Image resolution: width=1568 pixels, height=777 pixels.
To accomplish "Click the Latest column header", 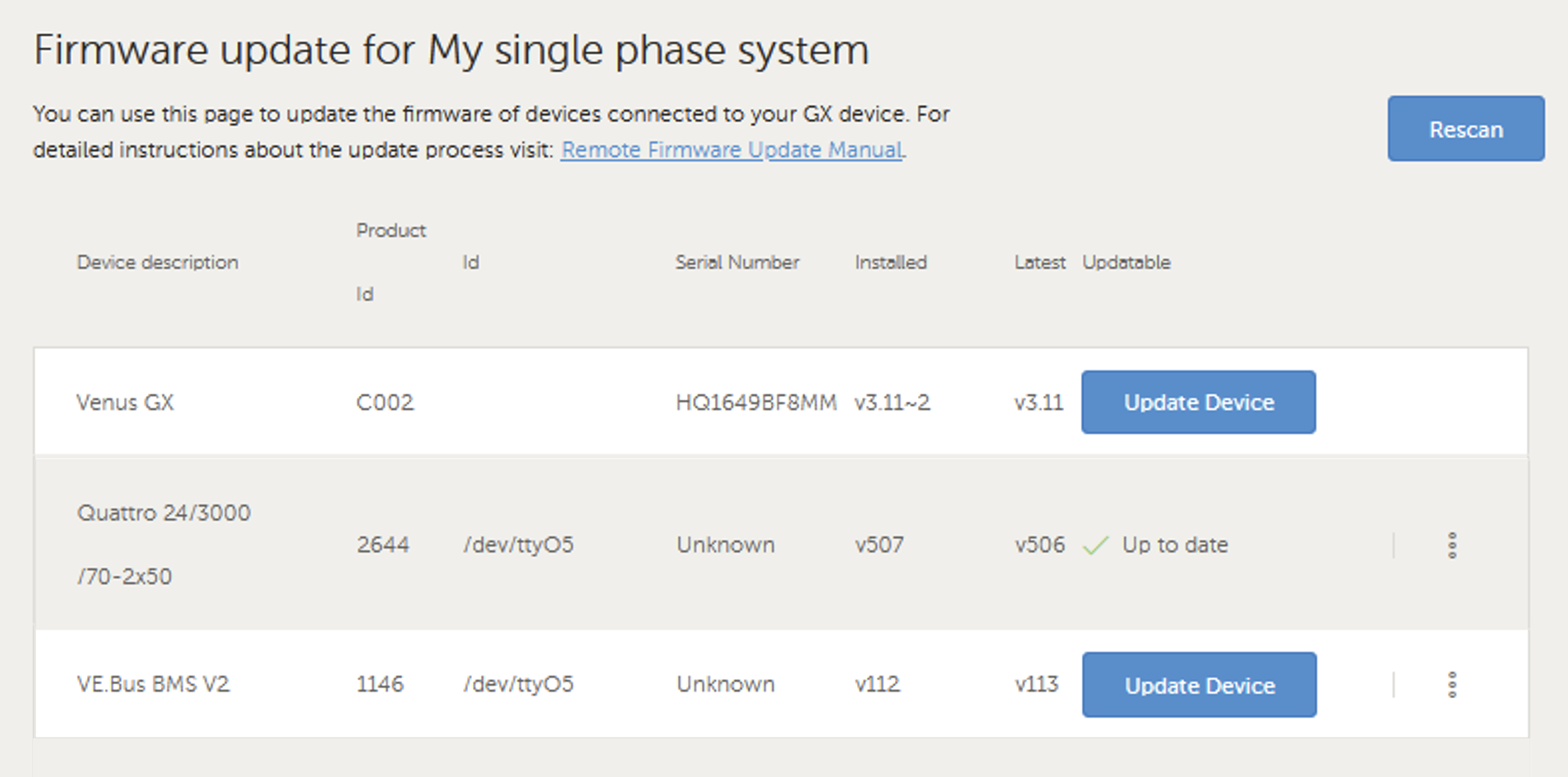I will 1038,262.
